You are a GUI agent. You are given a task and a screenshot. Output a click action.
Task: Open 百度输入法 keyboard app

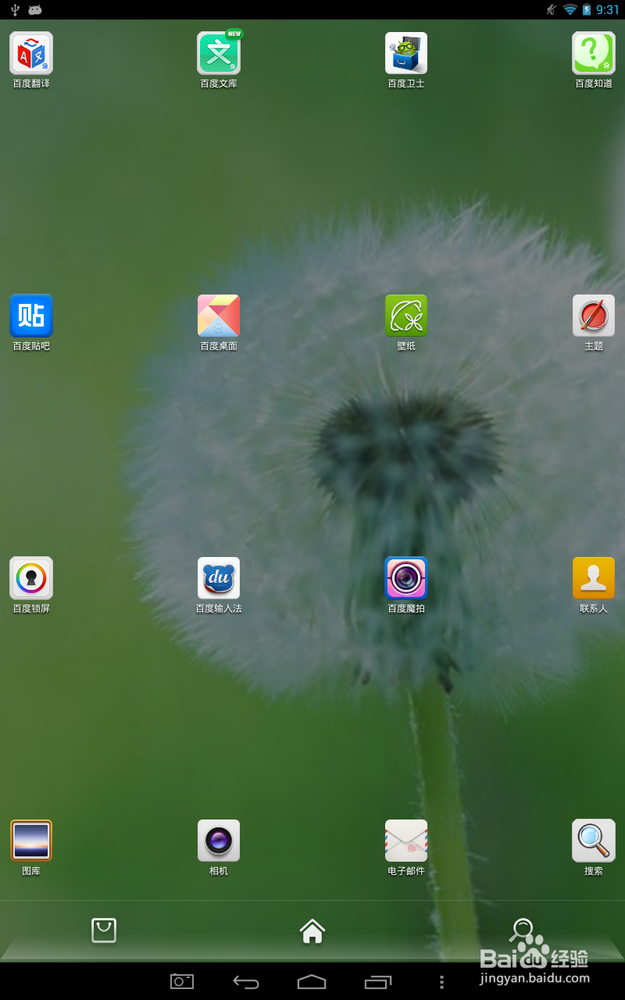click(x=219, y=578)
